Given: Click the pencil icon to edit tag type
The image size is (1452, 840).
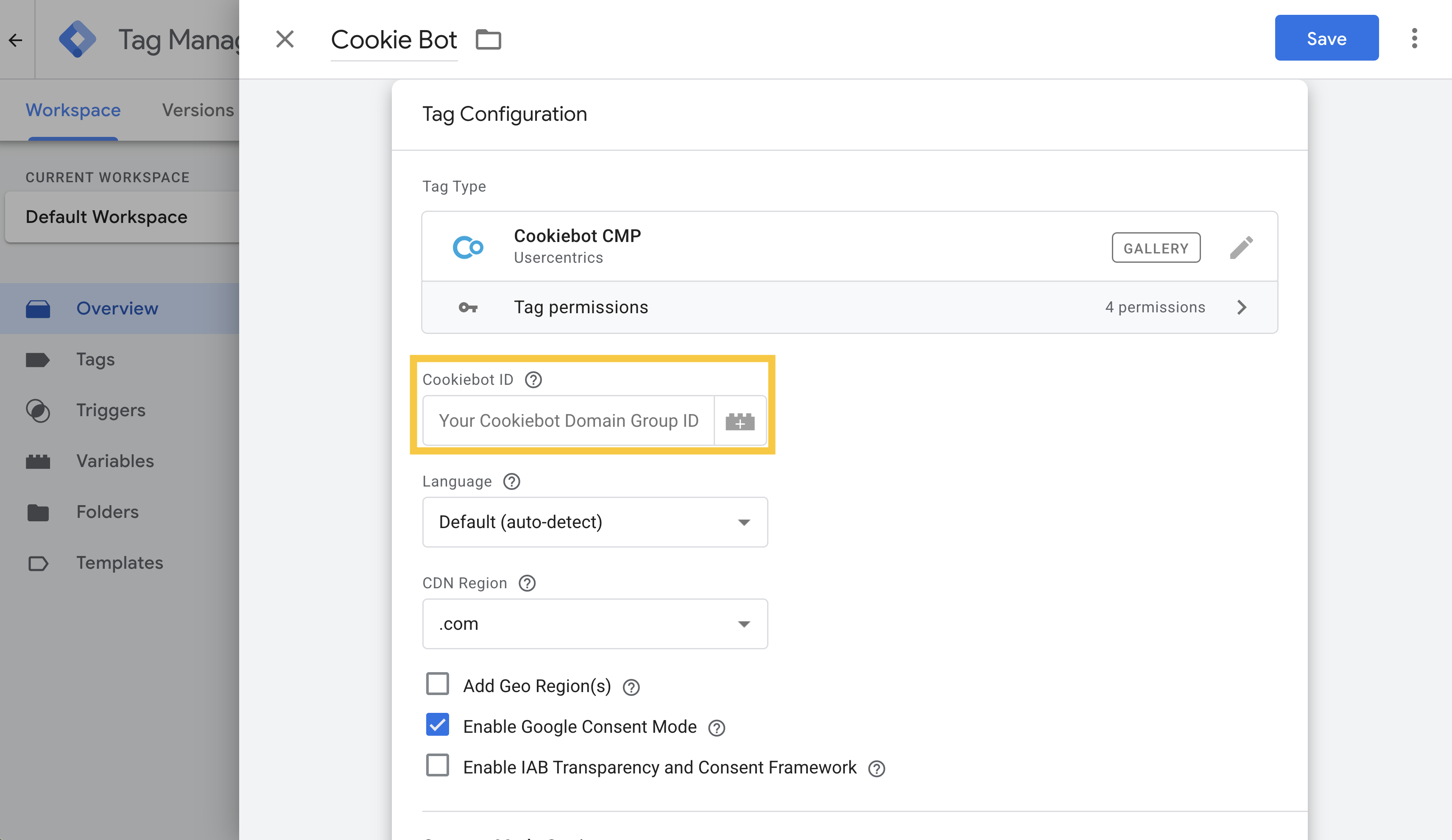Looking at the screenshot, I should coord(1241,248).
